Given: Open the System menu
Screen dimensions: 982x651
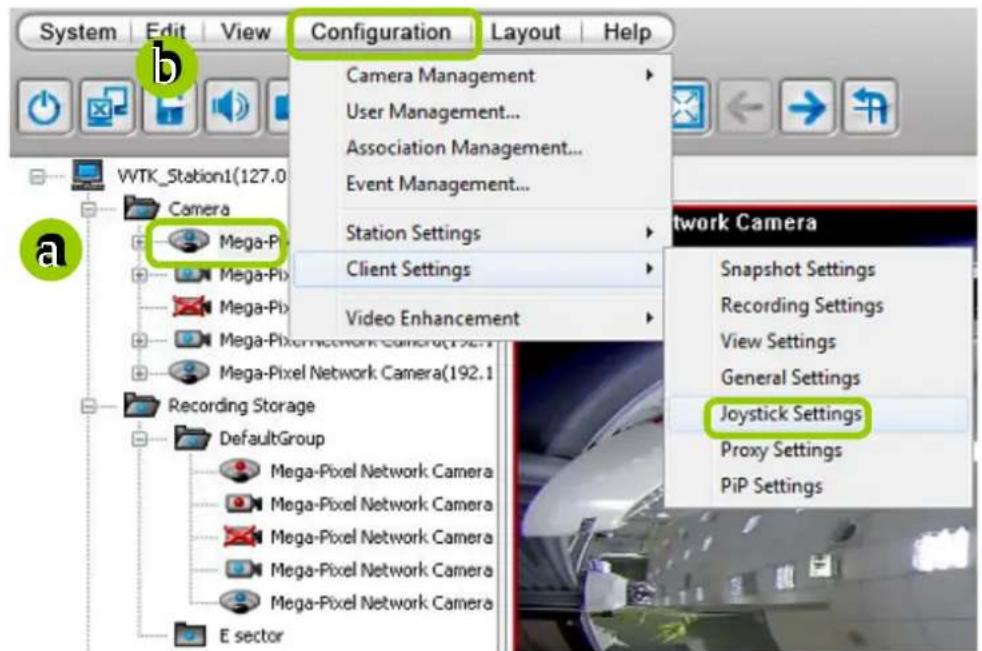Looking at the screenshot, I should [x=78, y=31].
